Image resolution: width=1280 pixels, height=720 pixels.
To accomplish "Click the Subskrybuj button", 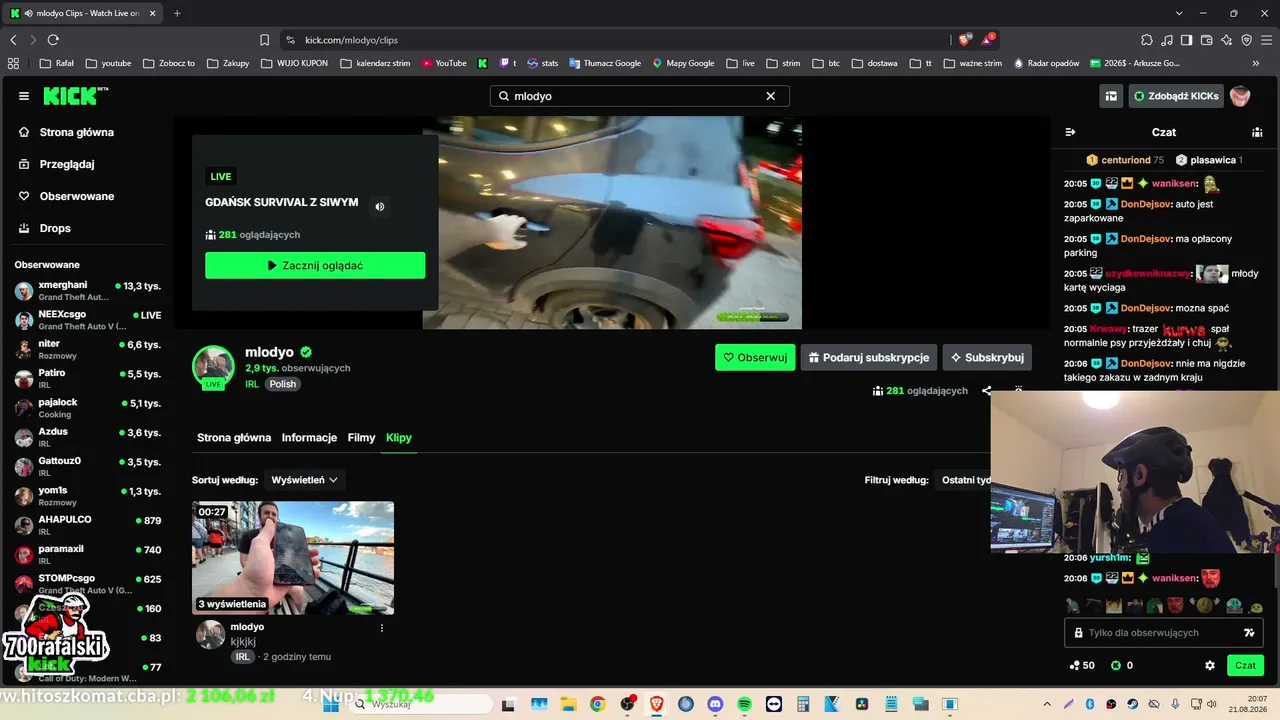I will click(x=987, y=357).
